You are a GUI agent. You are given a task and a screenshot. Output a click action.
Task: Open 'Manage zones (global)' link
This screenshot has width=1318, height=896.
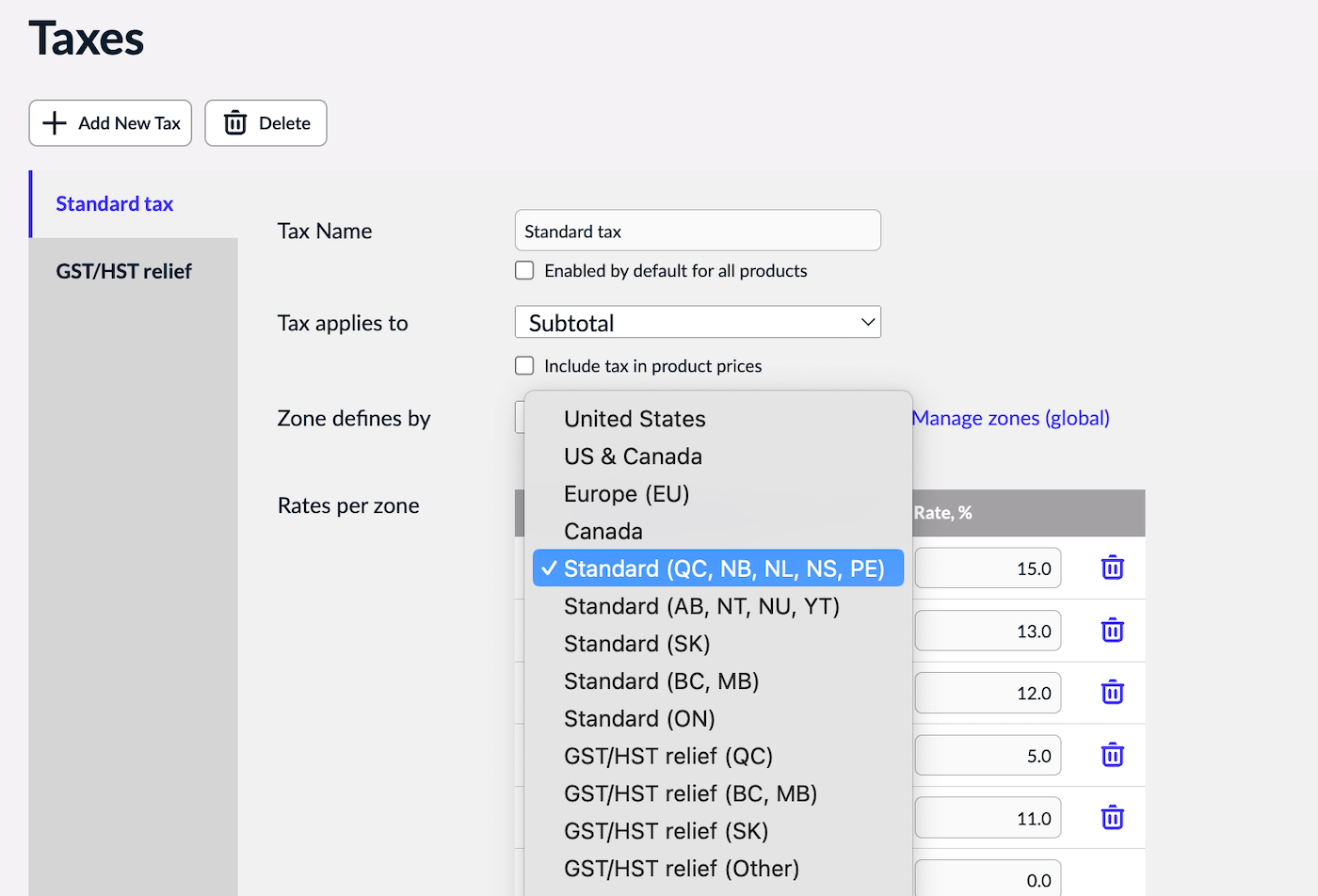[1010, 418]
